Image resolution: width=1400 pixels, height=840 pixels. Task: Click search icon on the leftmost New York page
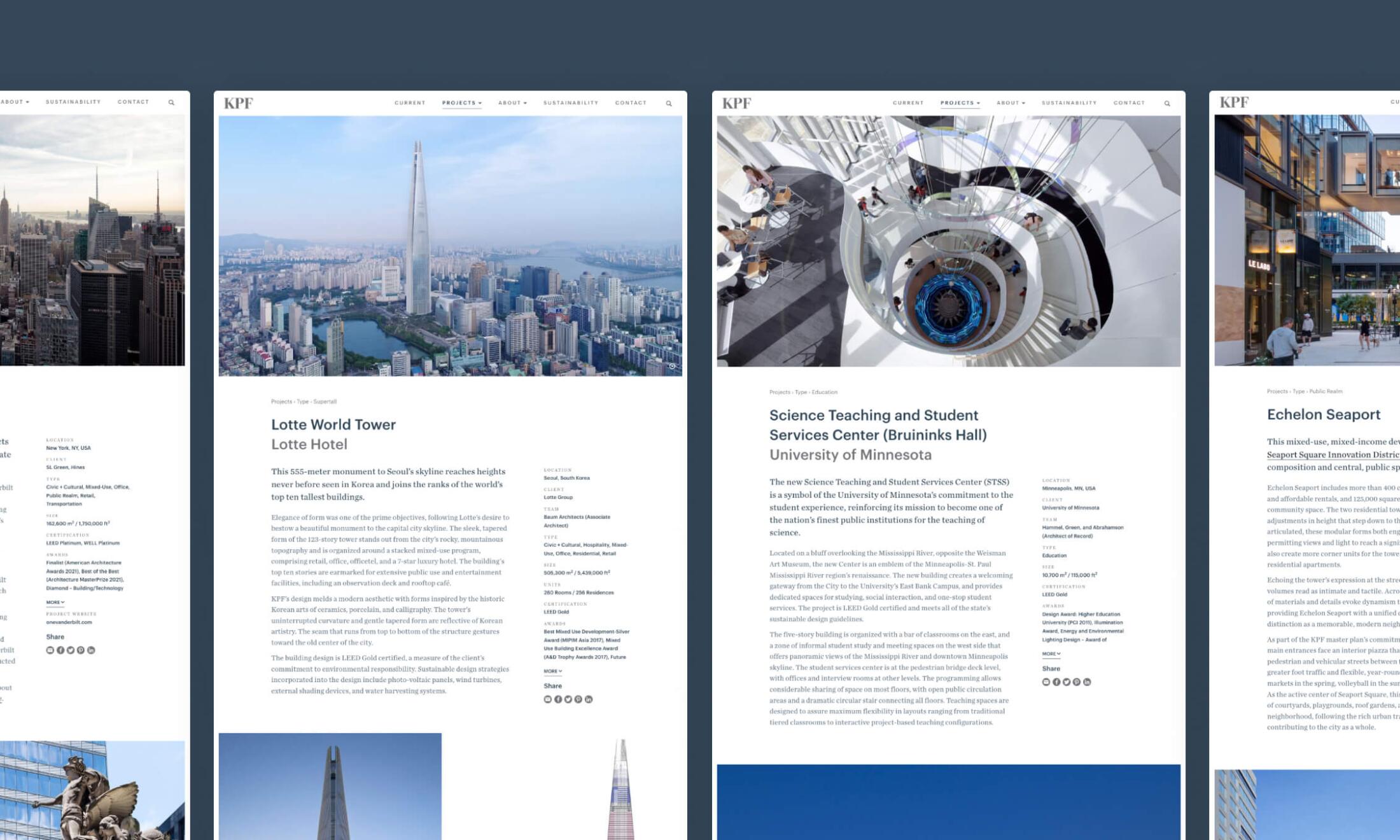(171, 102)
